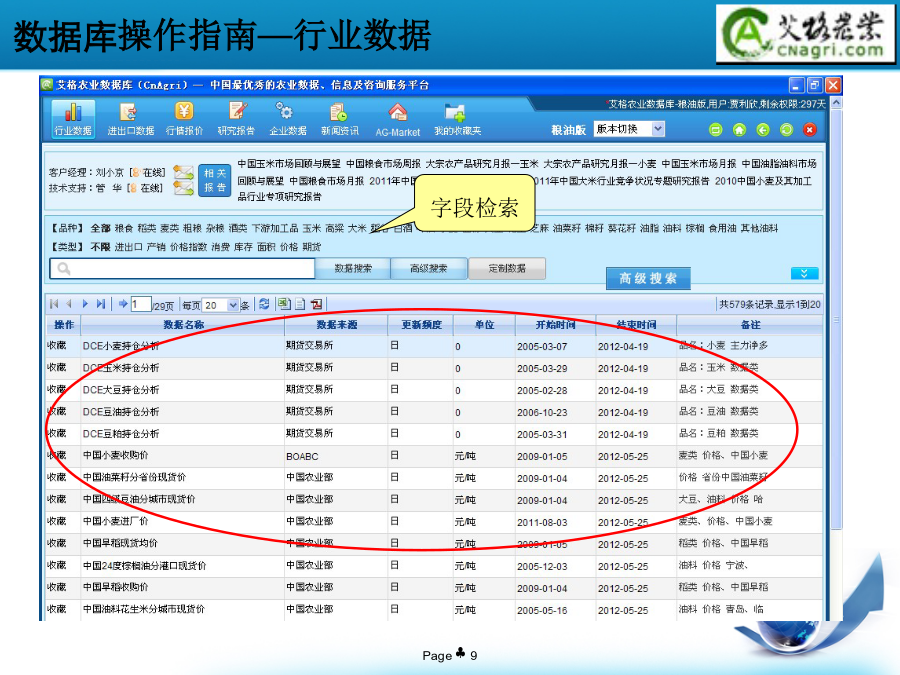Click the first green round toolbar button

click(716, 130)
